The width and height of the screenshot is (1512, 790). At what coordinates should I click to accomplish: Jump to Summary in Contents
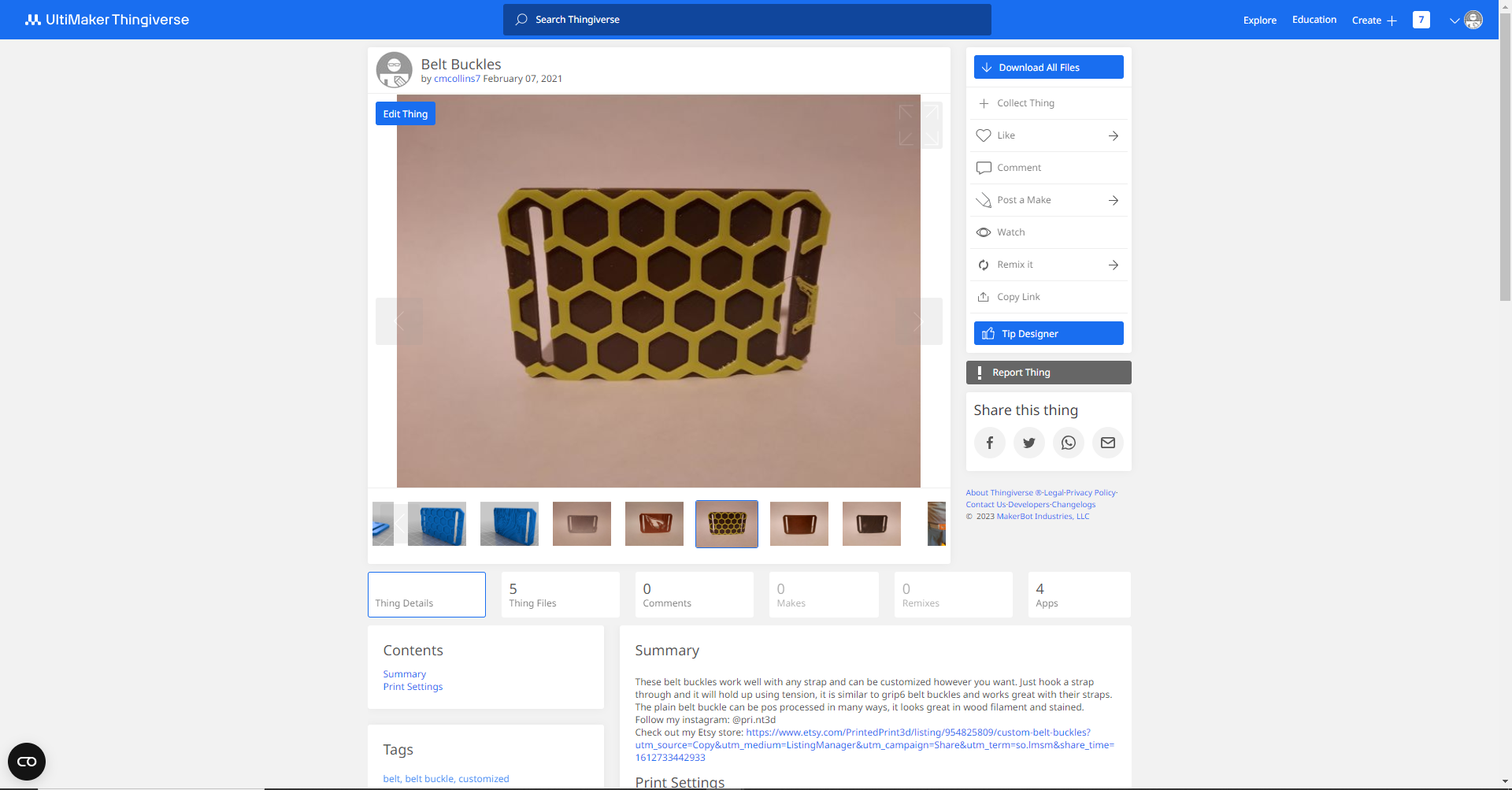pos(405,674)
